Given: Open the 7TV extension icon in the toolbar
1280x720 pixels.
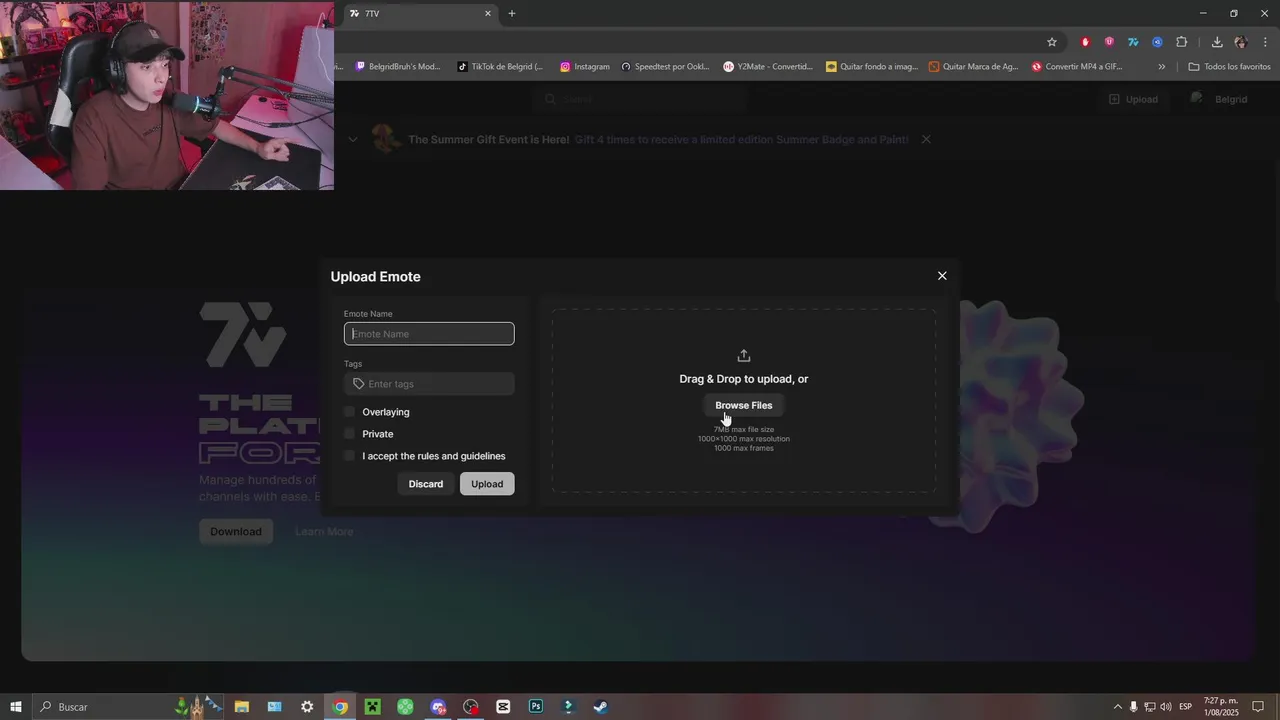Looking at the screenshot, I should 1133,42.
